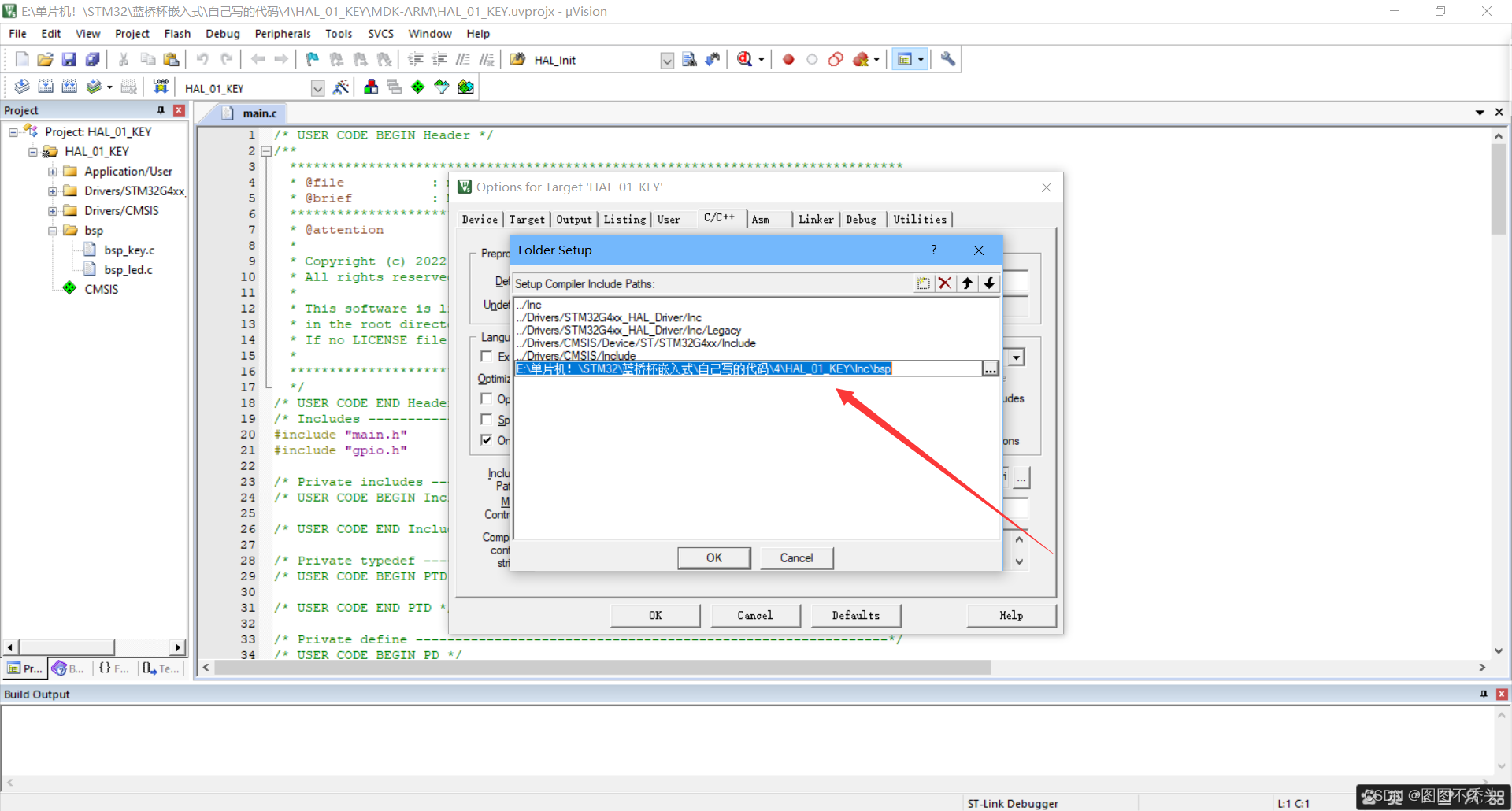This screenshot has width=1512, height=811.
Task: Click the Defaults button
Action: click(x=856, y=616)
